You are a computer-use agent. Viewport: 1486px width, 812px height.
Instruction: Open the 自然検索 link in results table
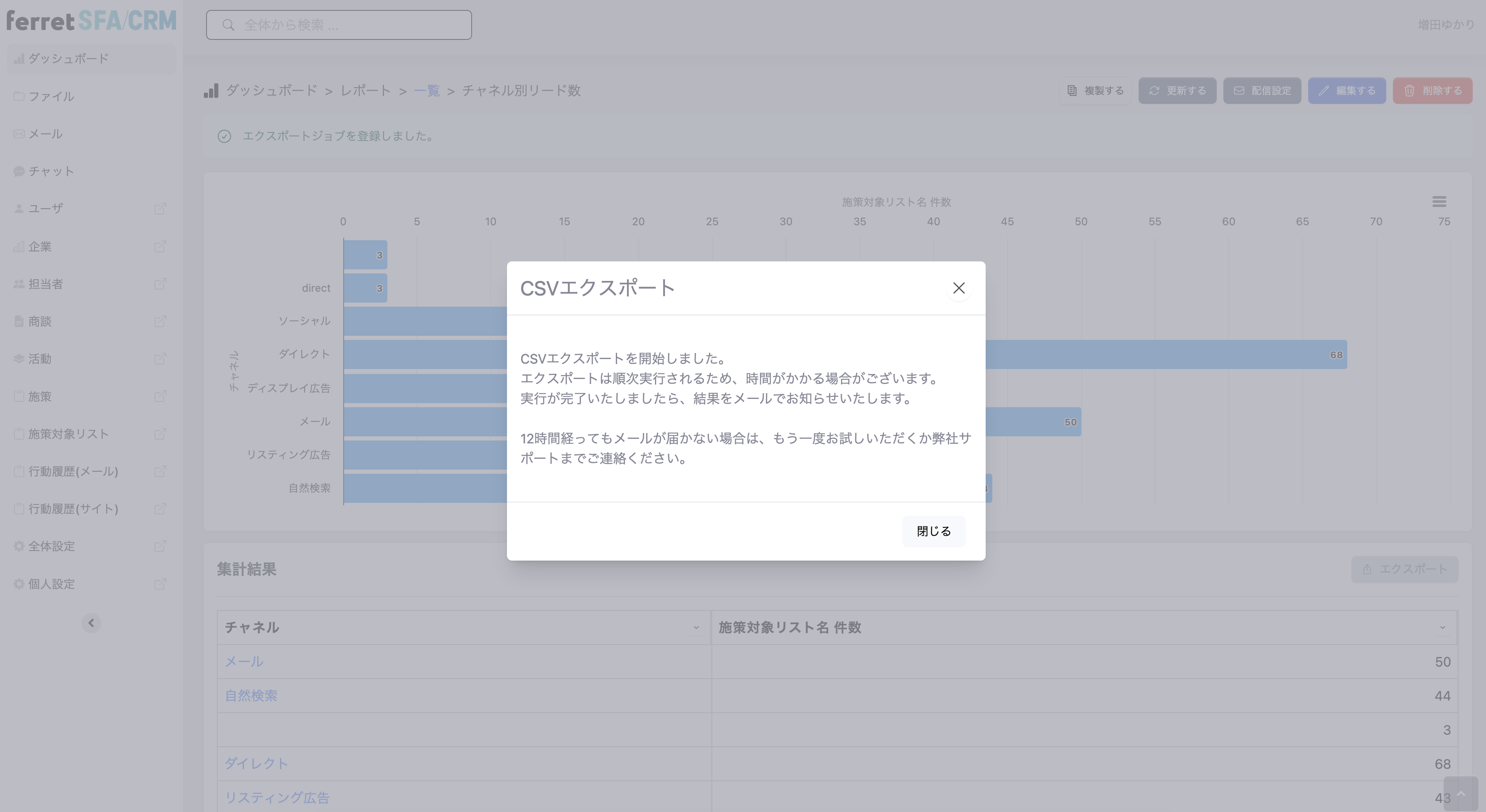(x=251, y=696)
